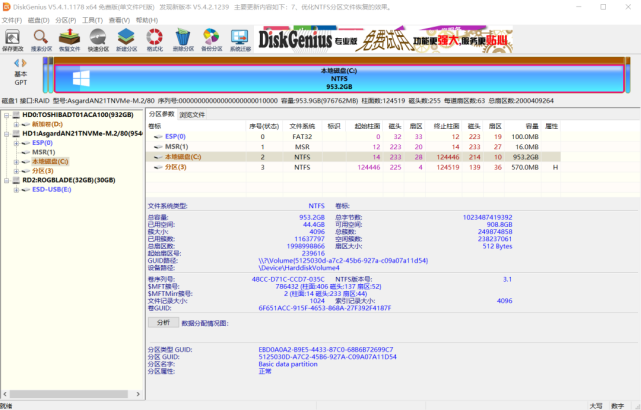Collapse the HD0:TOSHIBADT01ACA100 tree node
Image resolution: width=641 pixels, height=410 pixels.
pos(7,115)
